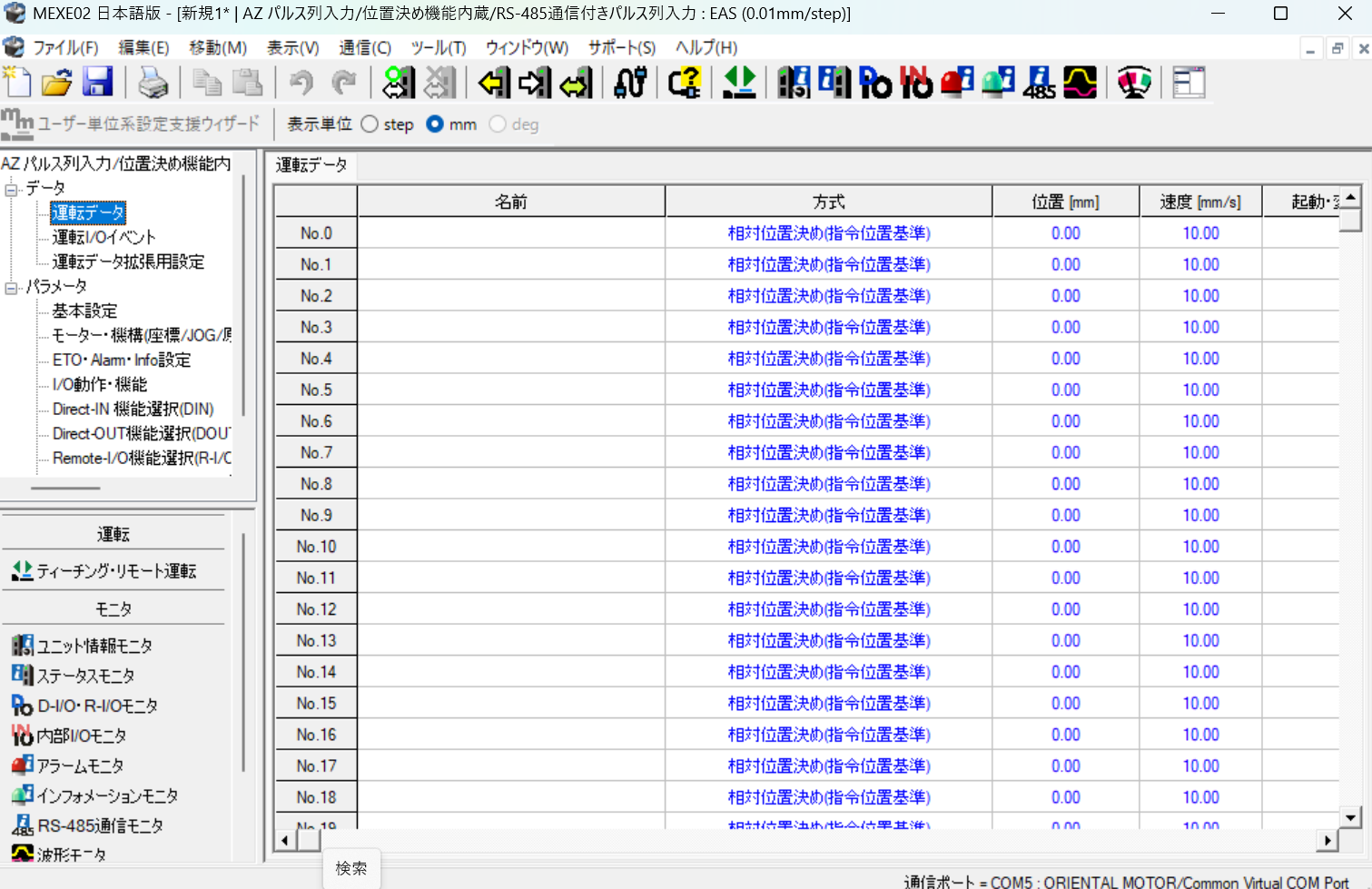Click the red alarm monitor toolbar icon
Image resolution: width=1372 pixels, height=889 pixels.
pos(957,83)
